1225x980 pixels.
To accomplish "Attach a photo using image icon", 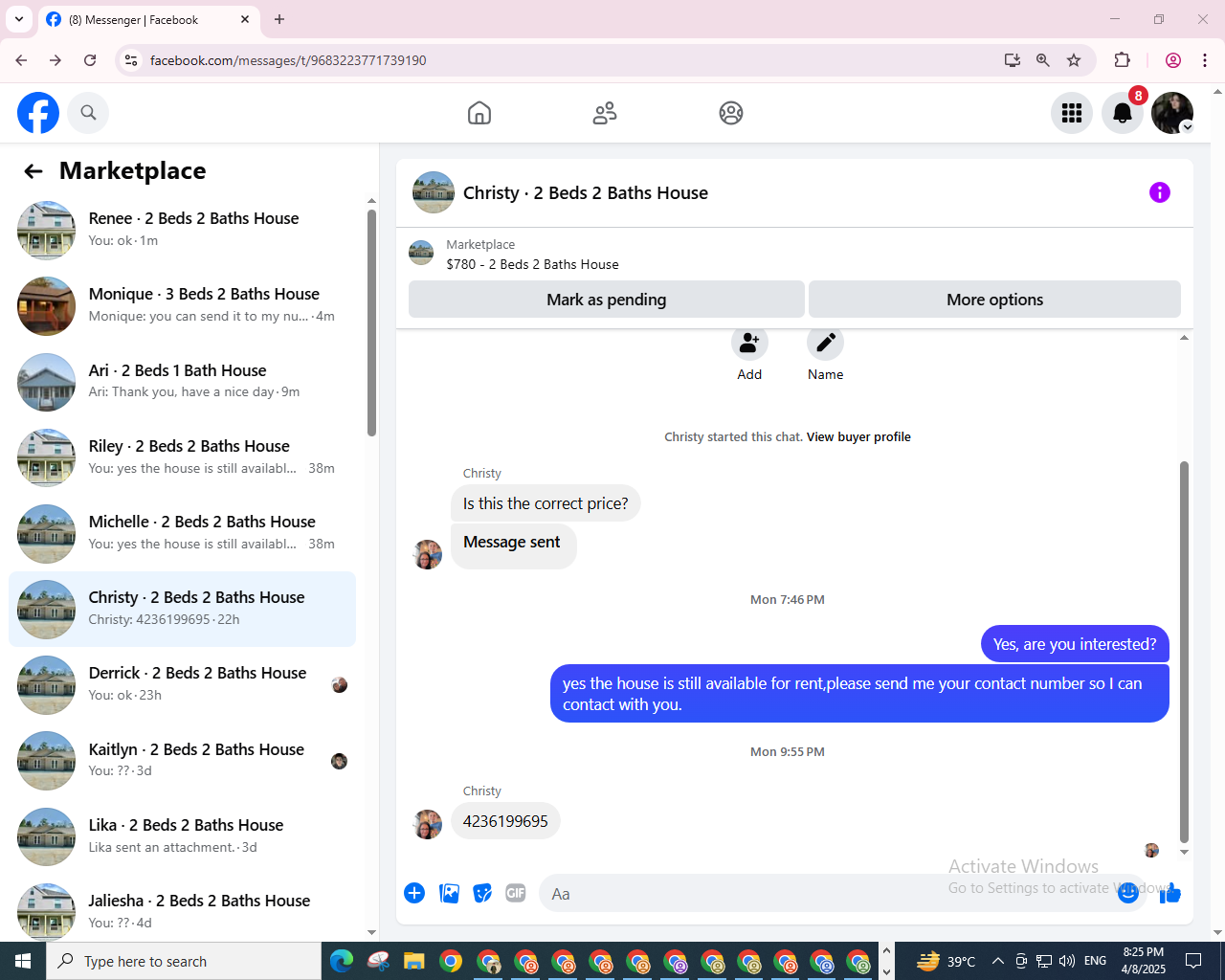I will click(x=449, y=893).
